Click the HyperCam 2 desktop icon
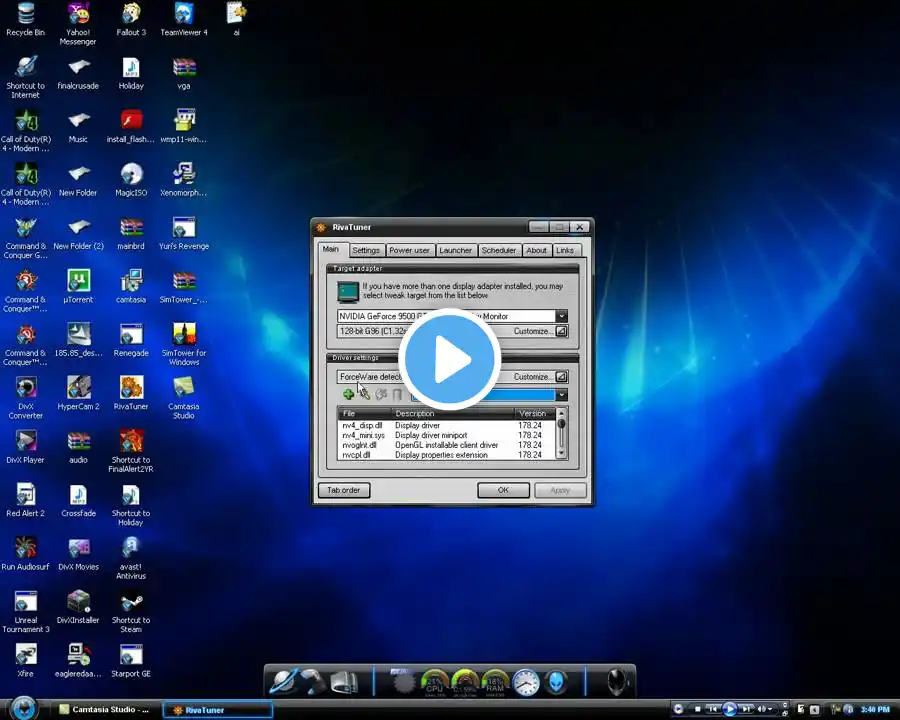The height and width of the screenshot is (720, 900). [79, 394]
